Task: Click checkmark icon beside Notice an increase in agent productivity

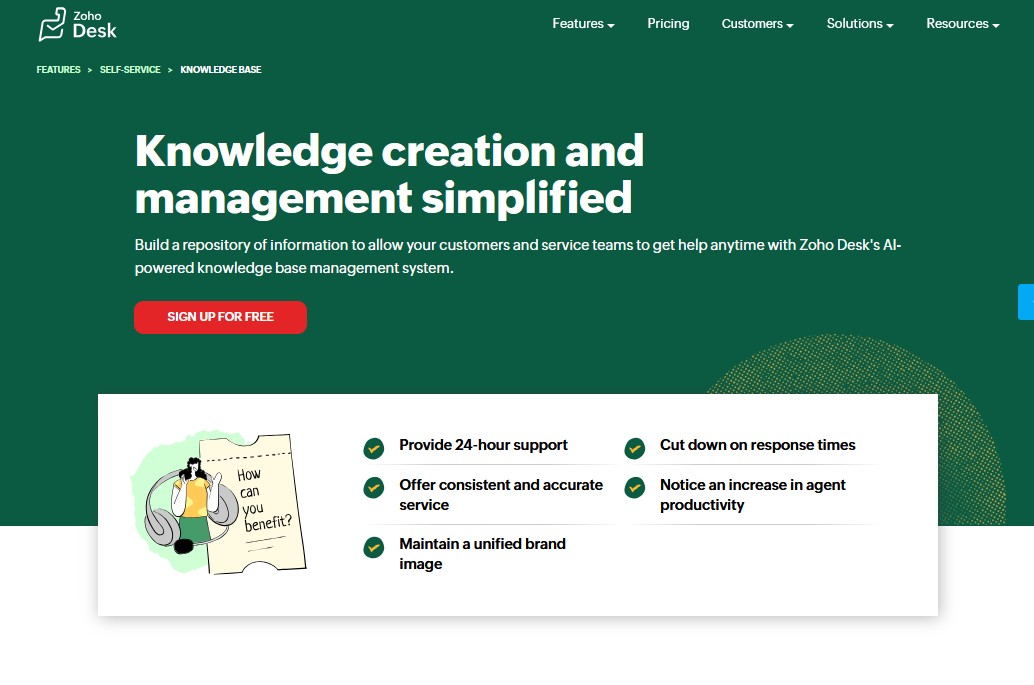Action: point(635,488)
